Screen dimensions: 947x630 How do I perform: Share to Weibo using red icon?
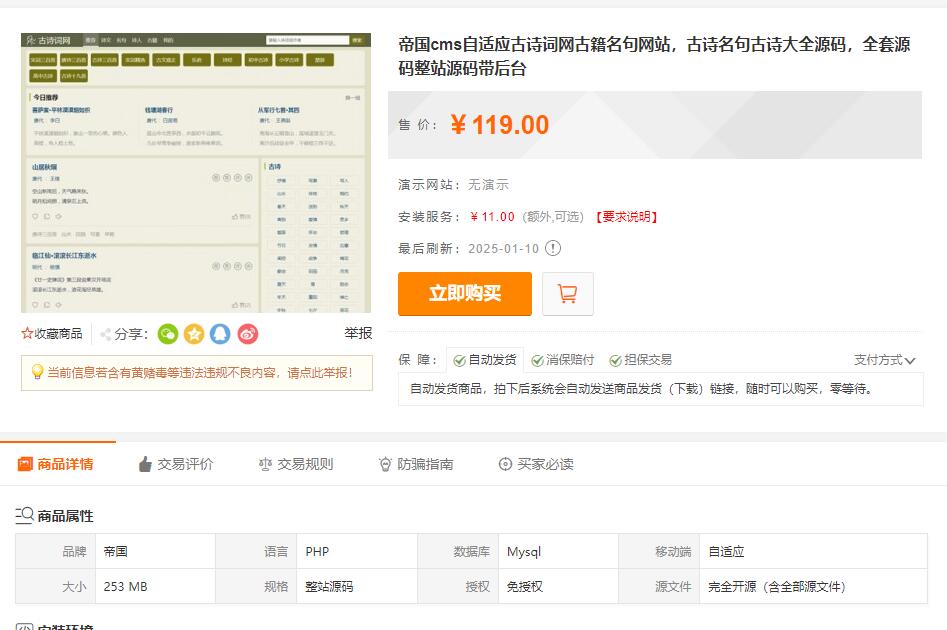point(248,334)
